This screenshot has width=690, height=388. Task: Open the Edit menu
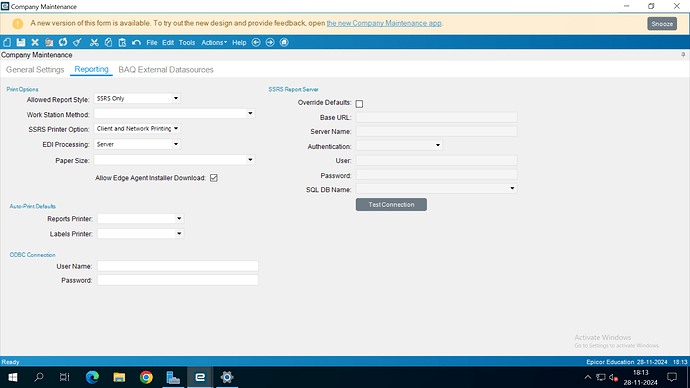[168, 43]
